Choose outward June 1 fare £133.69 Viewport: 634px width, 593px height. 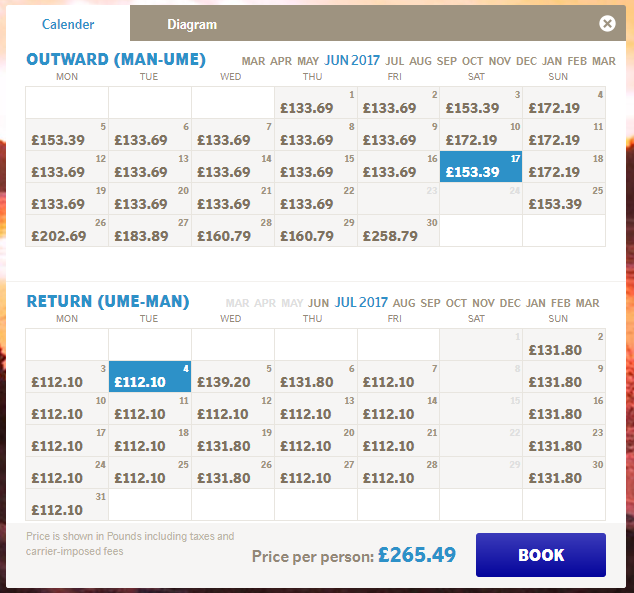pos(316,102)
